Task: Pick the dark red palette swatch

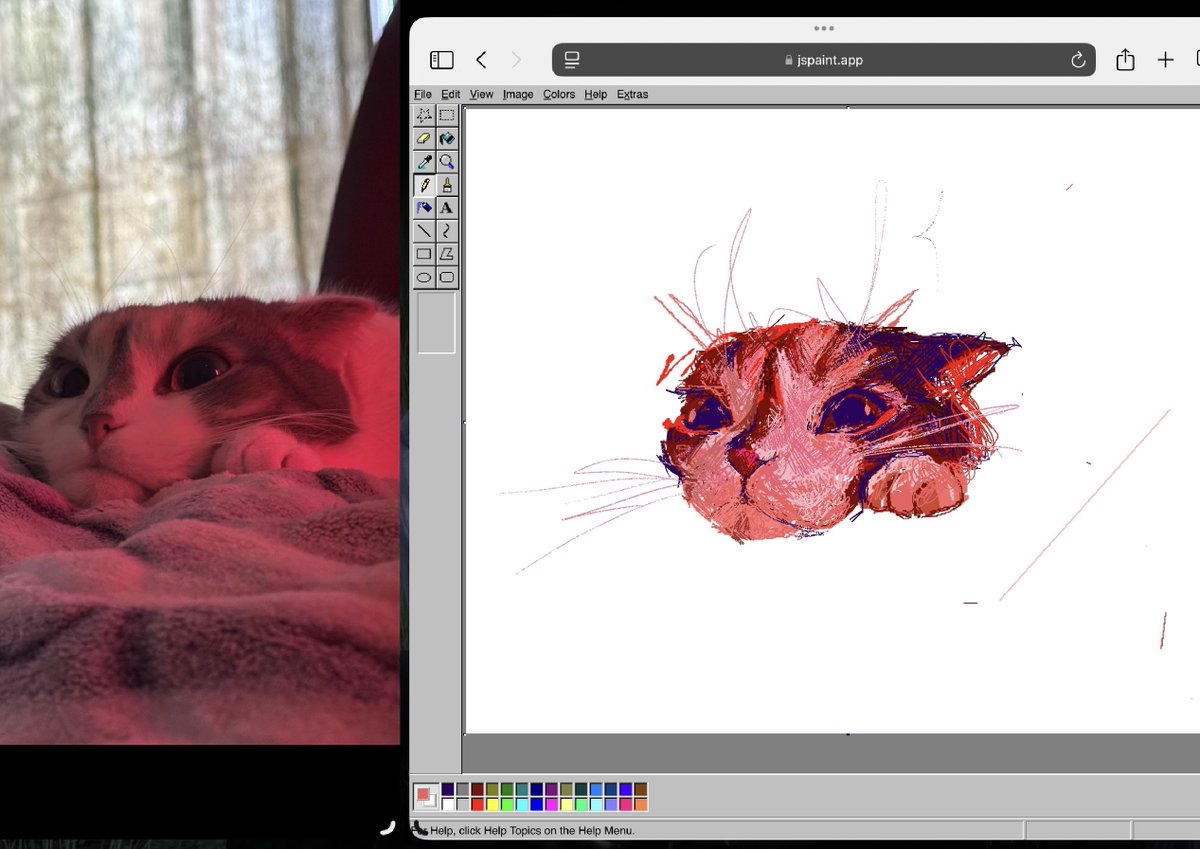Action: tap(478, 789)
